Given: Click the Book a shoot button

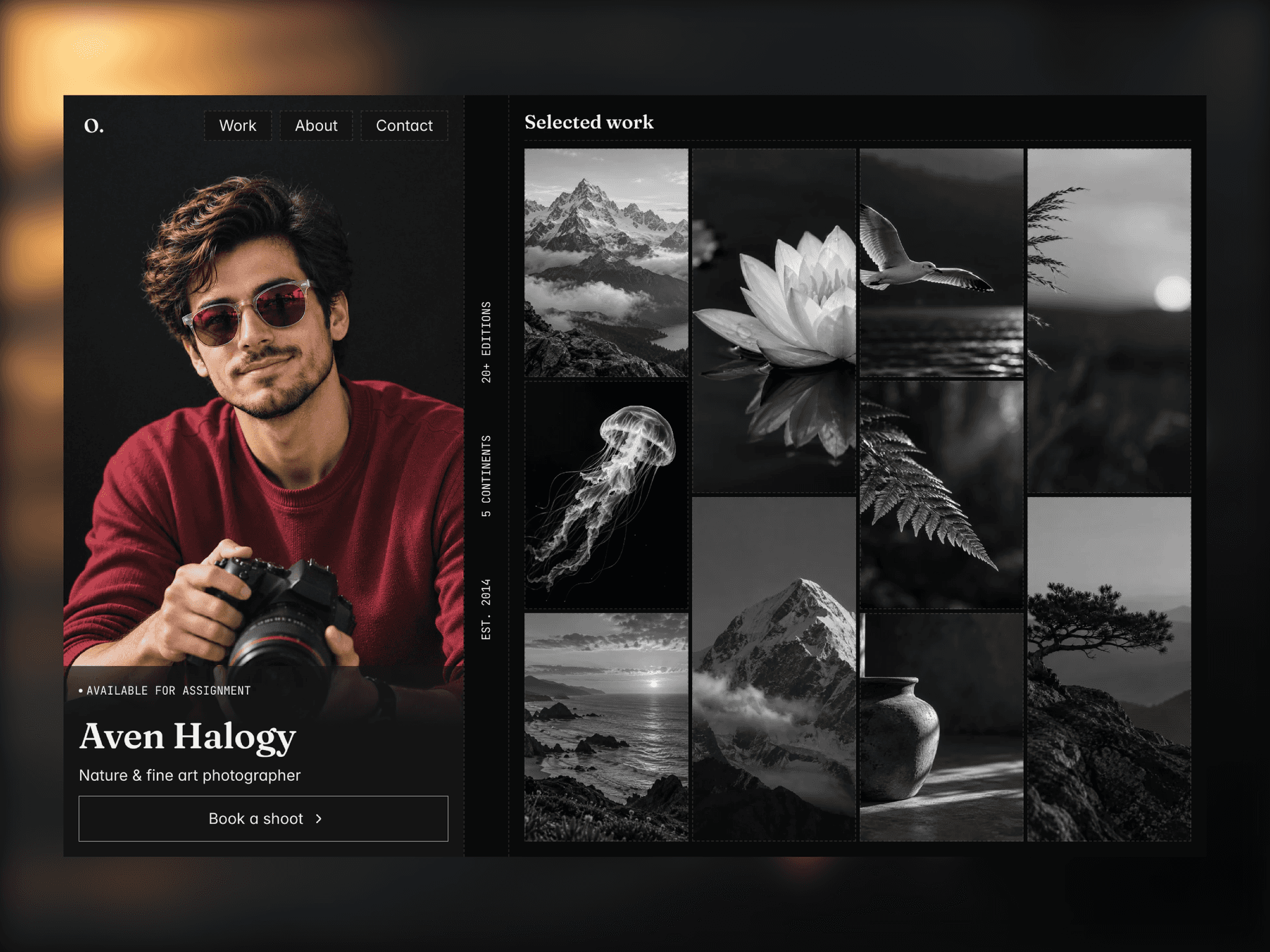Looking at the screenshot, I should click(x=264, y=819).
